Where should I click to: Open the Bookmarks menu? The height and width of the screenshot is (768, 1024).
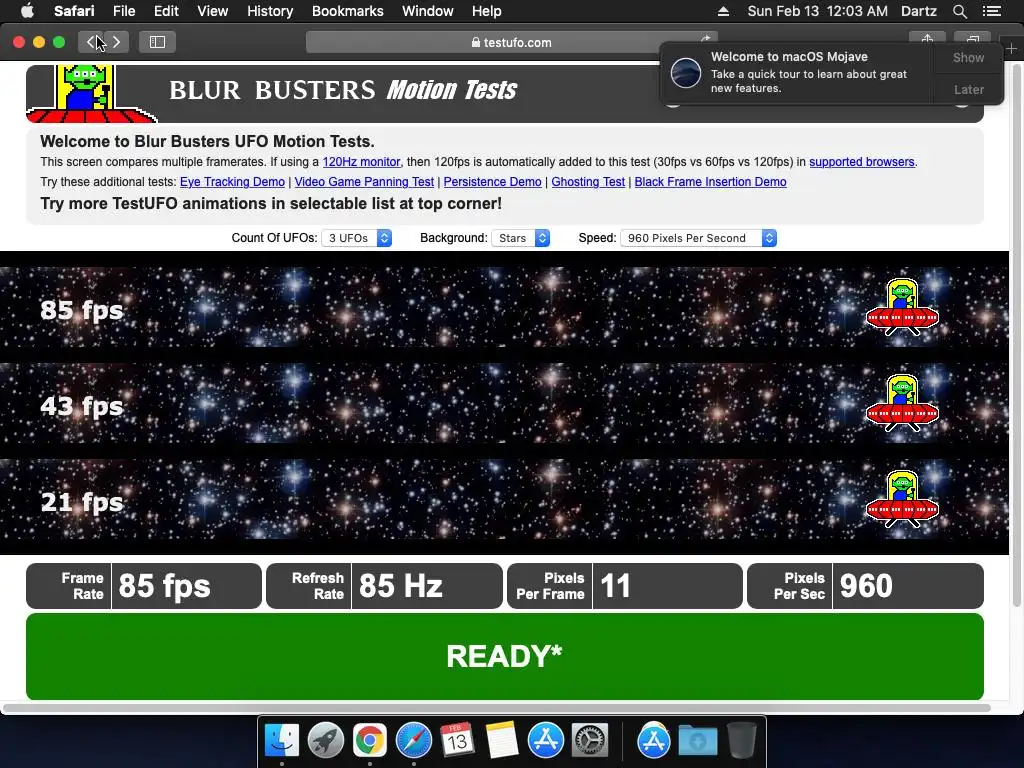[347, 11]
